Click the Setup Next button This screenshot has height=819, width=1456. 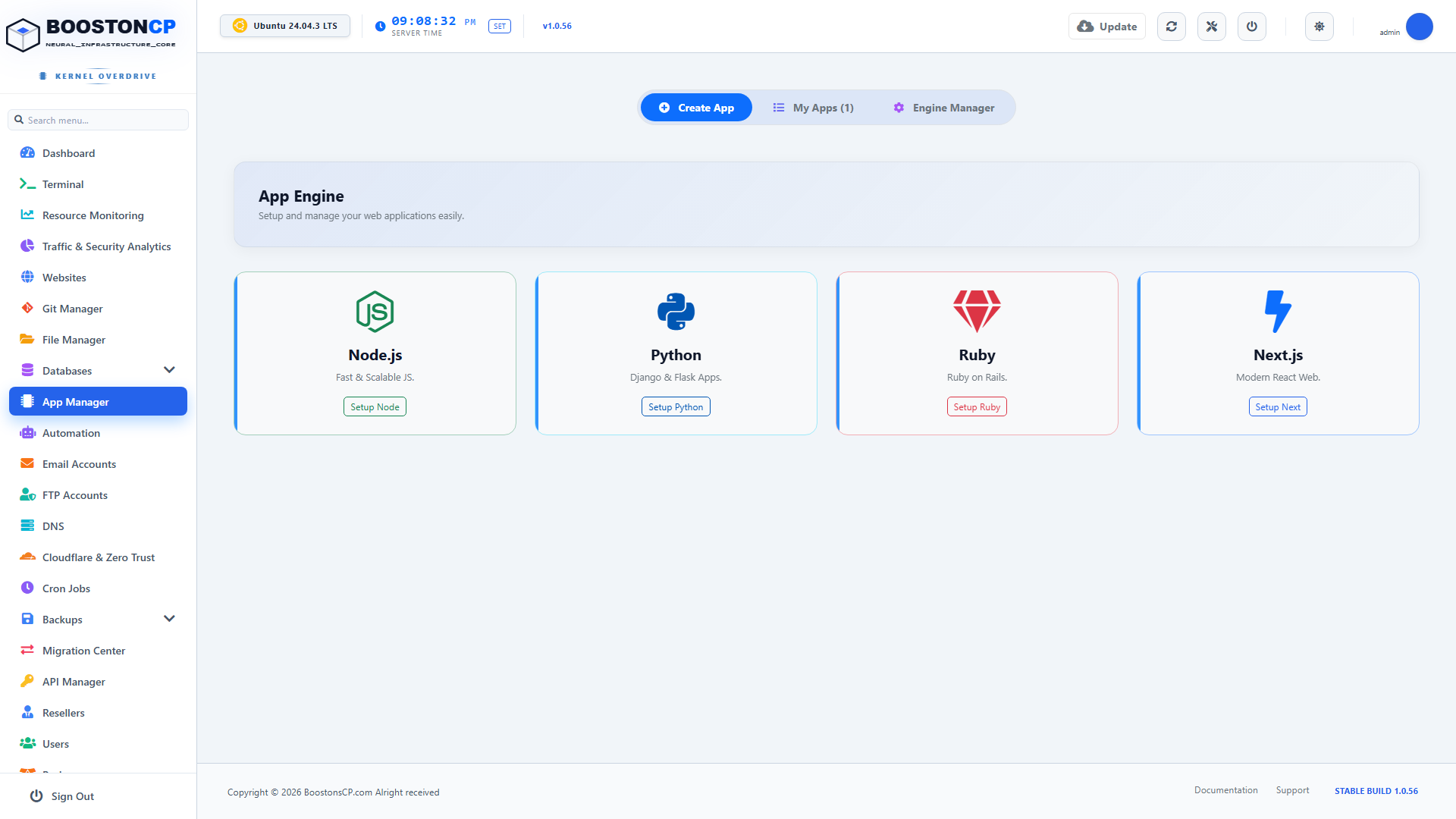[1278, 407]
